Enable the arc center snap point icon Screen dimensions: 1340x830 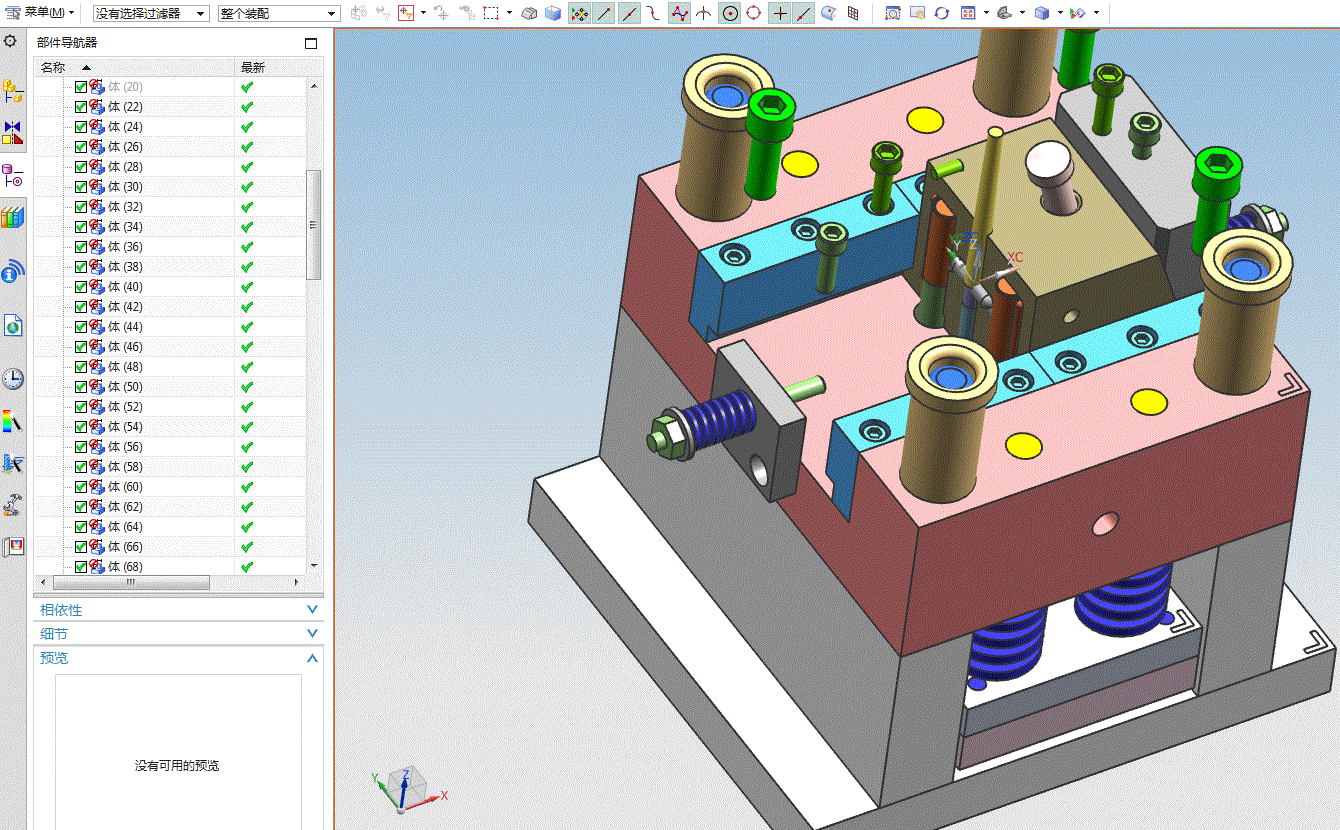point(731,13)
